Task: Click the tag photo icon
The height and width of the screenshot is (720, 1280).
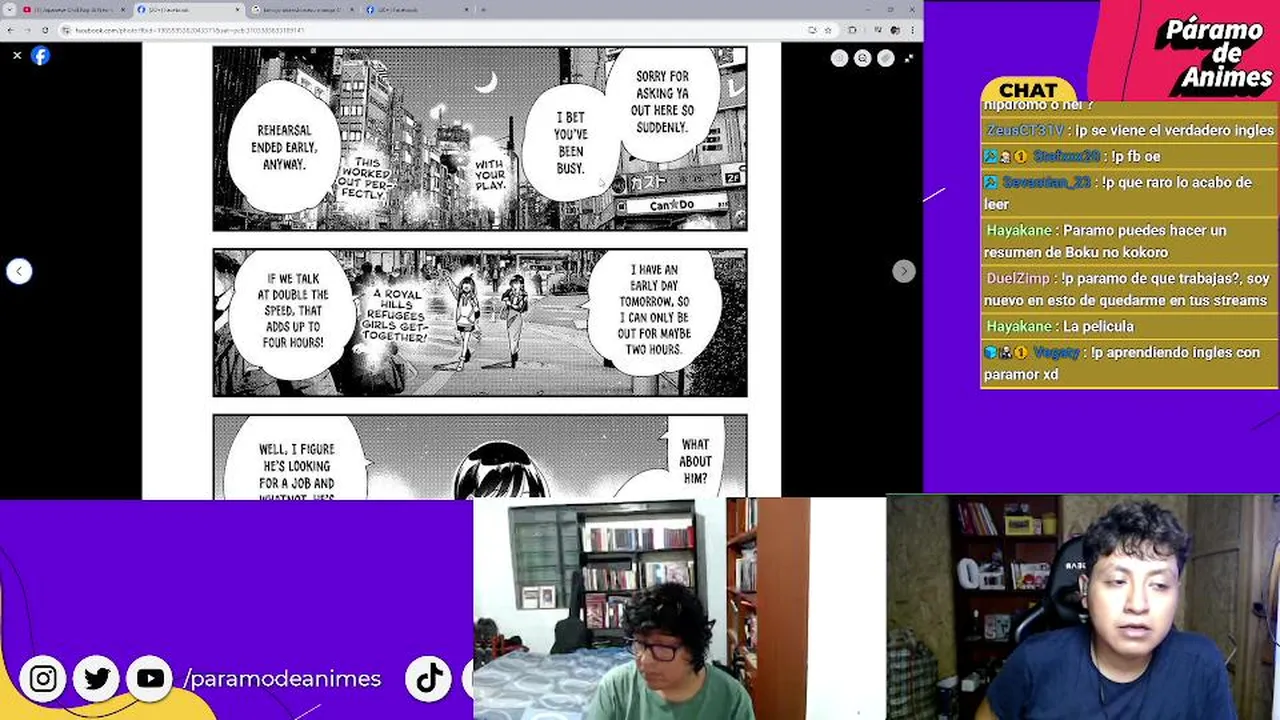Action: coord(885,58)
